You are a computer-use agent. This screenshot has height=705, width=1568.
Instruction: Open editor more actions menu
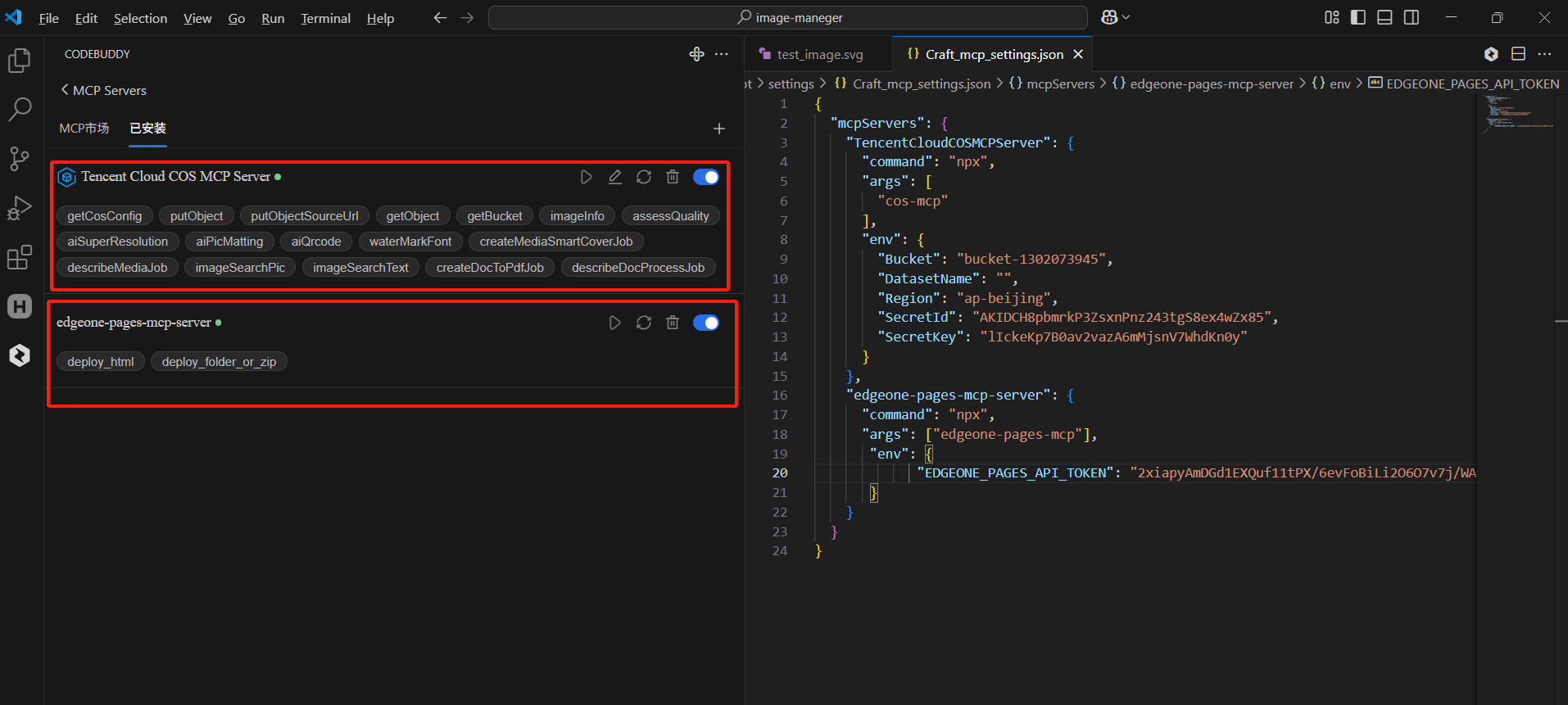point(1544,54)
